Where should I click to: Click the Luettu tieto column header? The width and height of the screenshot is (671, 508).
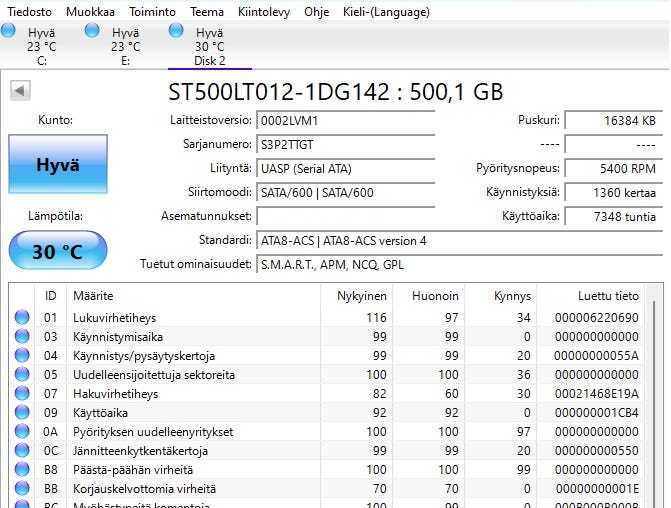pos(607,296)
